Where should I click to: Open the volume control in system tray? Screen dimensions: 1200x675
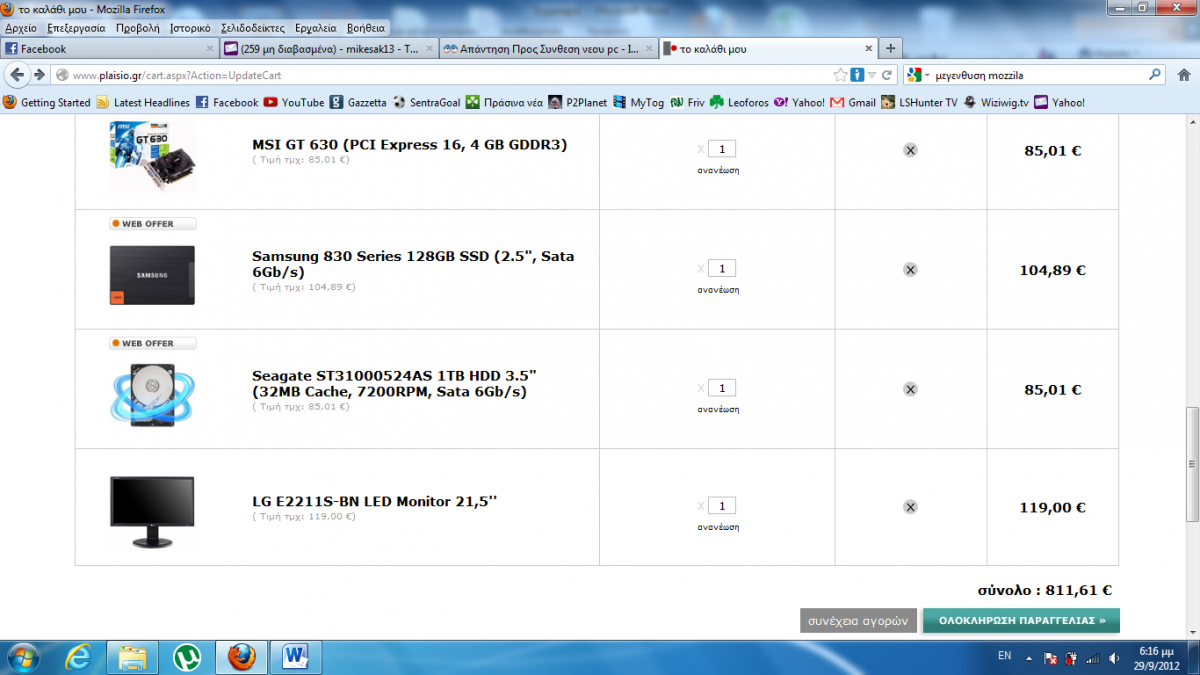1113,658
